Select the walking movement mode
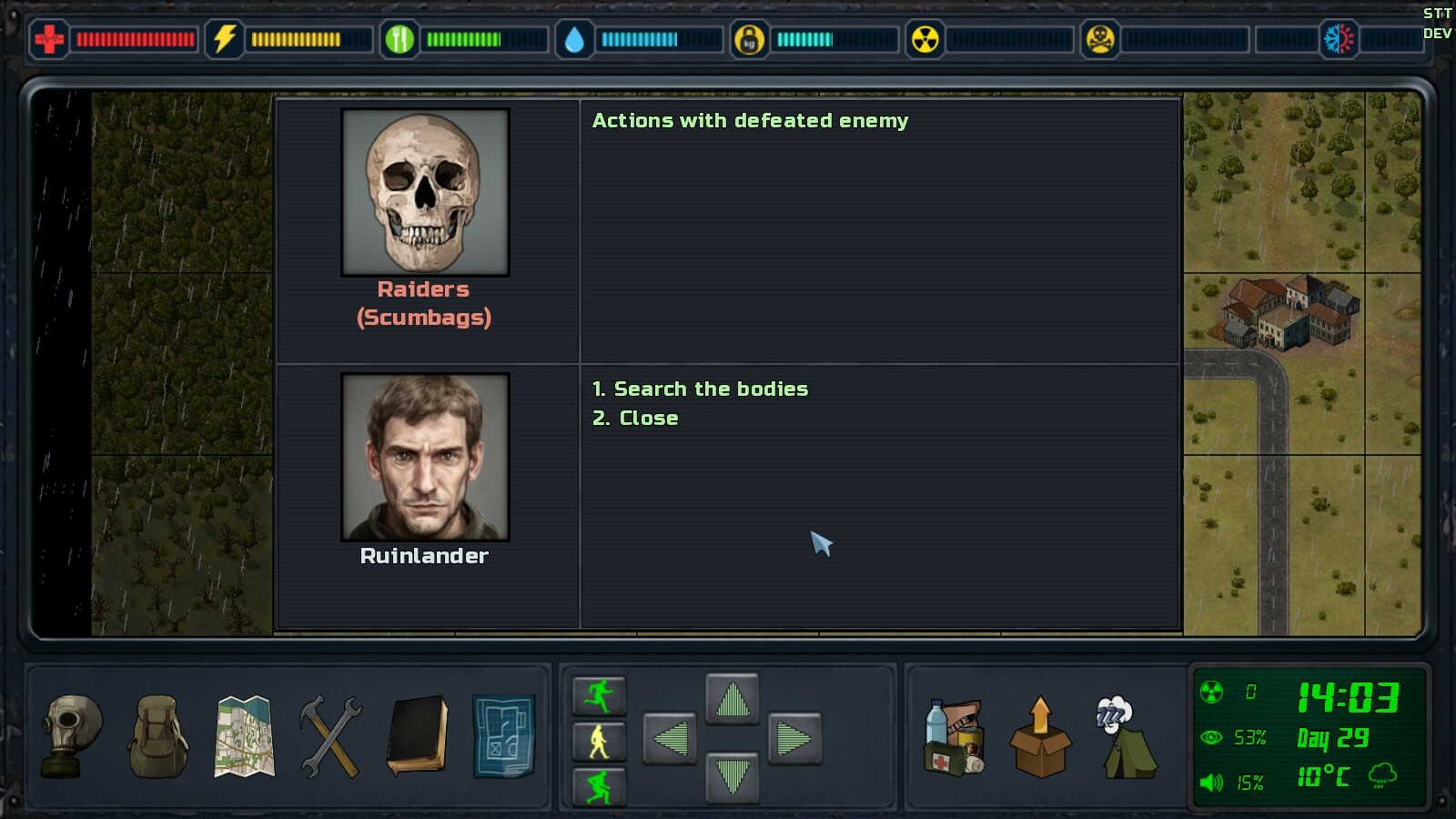This screenshot has height=819, width=1456. [x=599, y=742]
